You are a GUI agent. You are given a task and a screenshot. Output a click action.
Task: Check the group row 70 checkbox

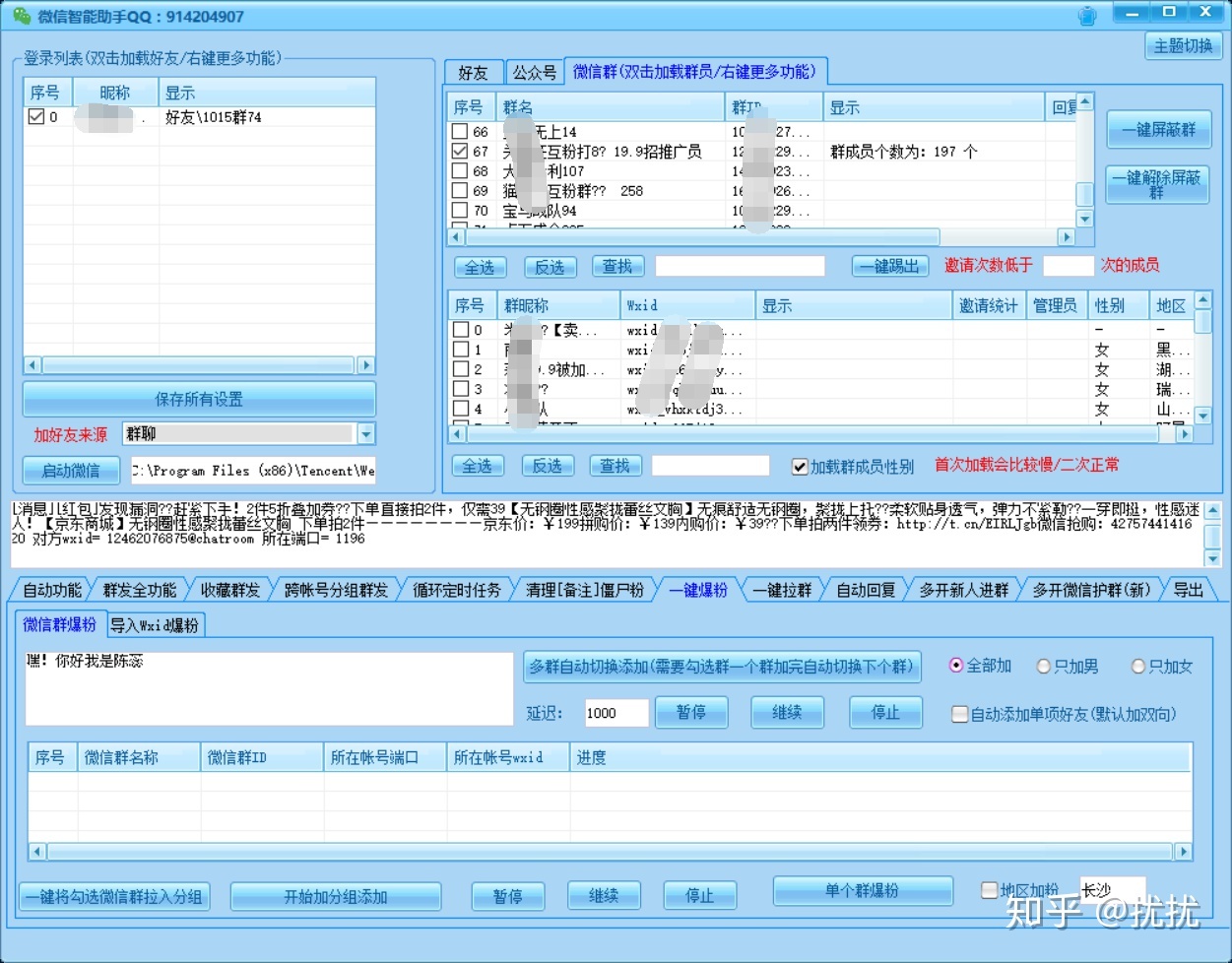(460, 211)
